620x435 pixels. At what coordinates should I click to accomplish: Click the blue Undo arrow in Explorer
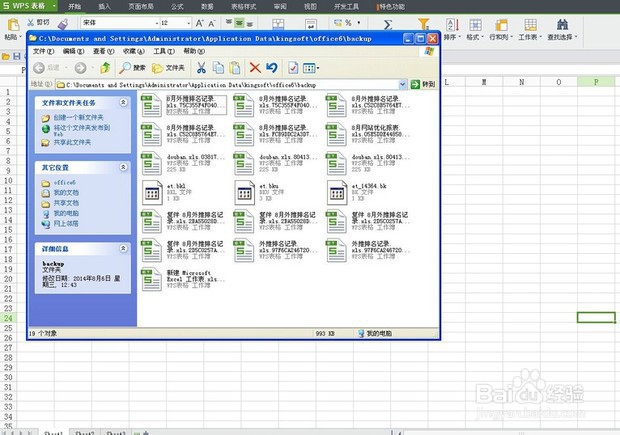click(272, 68)
